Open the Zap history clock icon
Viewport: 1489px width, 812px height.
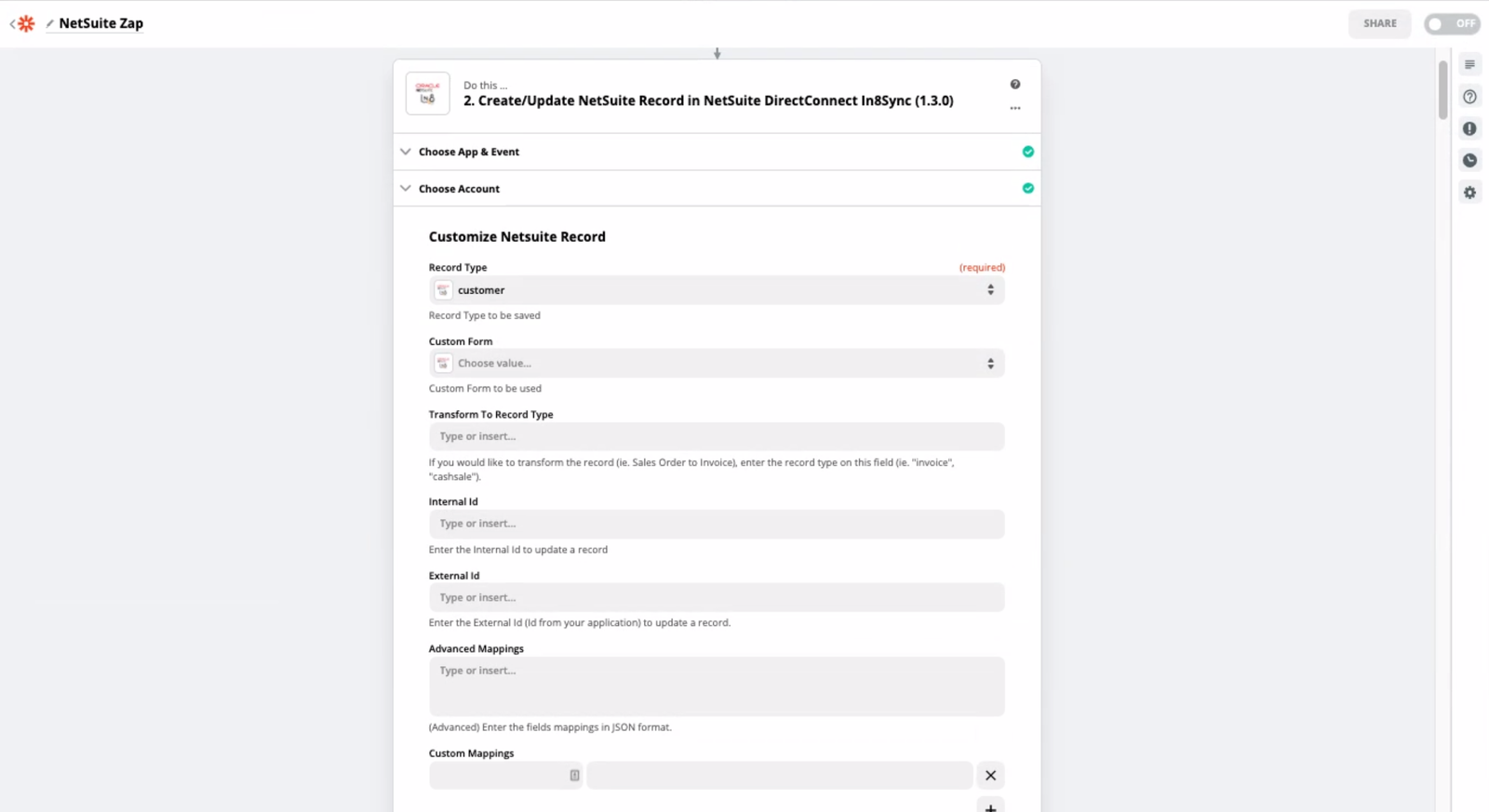coord(1469,160)
